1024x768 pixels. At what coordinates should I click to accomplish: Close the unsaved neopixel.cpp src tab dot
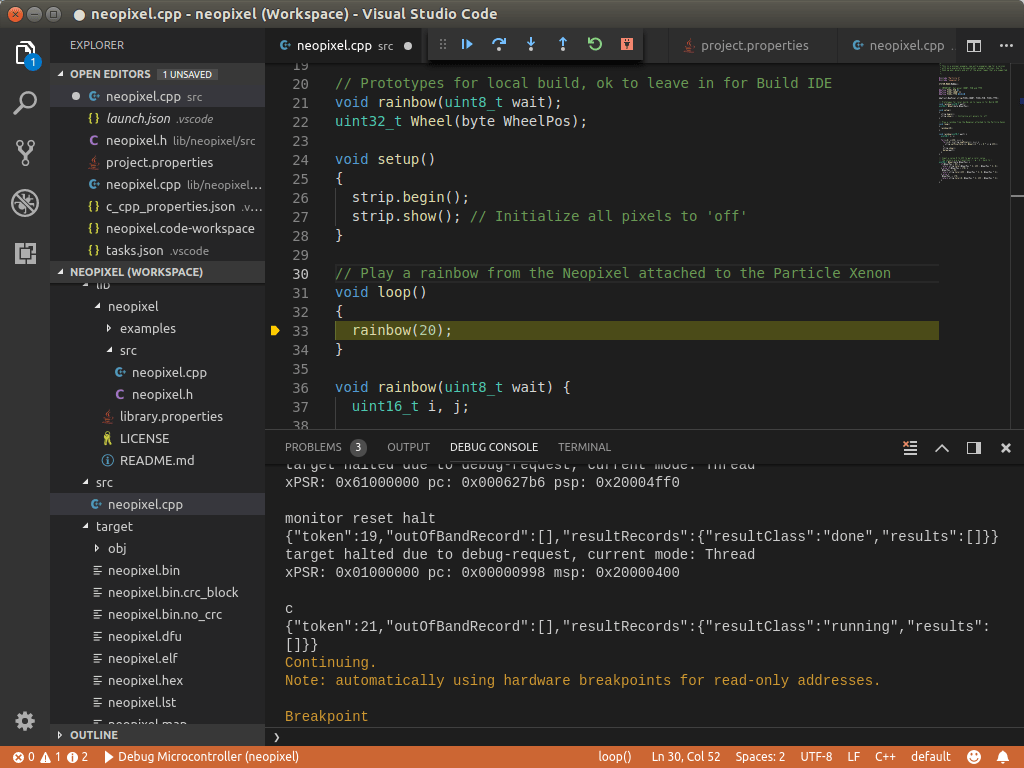[408, 46]
